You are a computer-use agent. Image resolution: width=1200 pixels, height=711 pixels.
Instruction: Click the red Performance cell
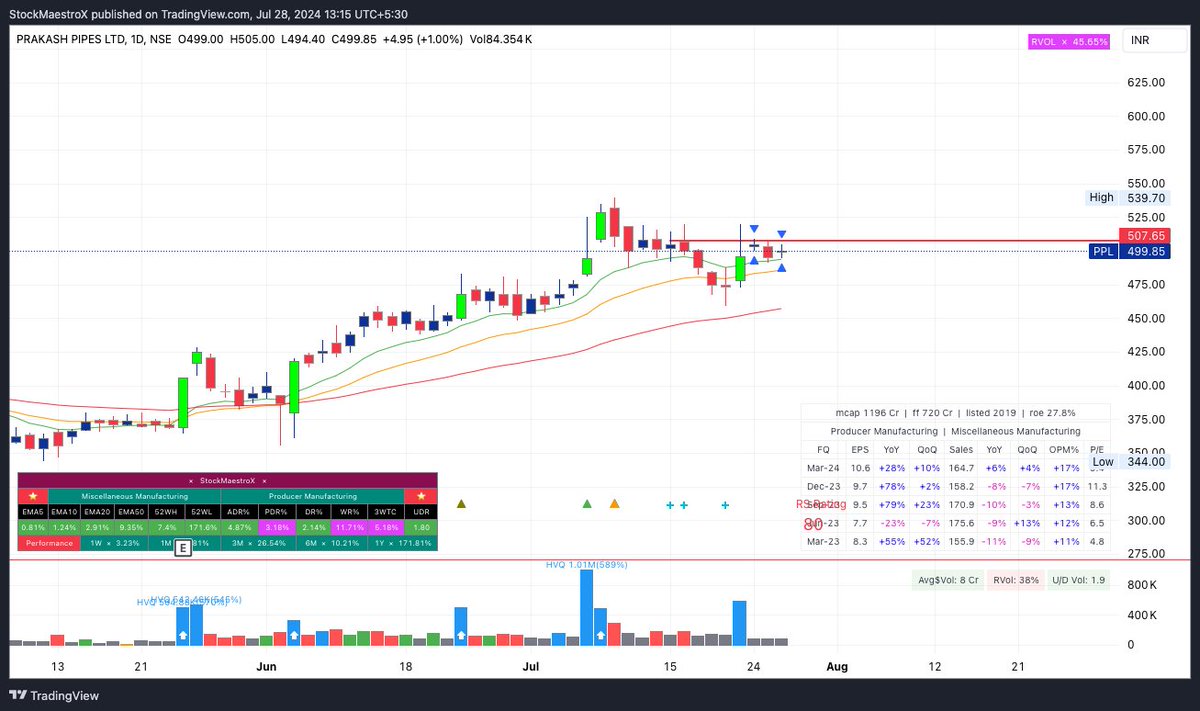48,543
